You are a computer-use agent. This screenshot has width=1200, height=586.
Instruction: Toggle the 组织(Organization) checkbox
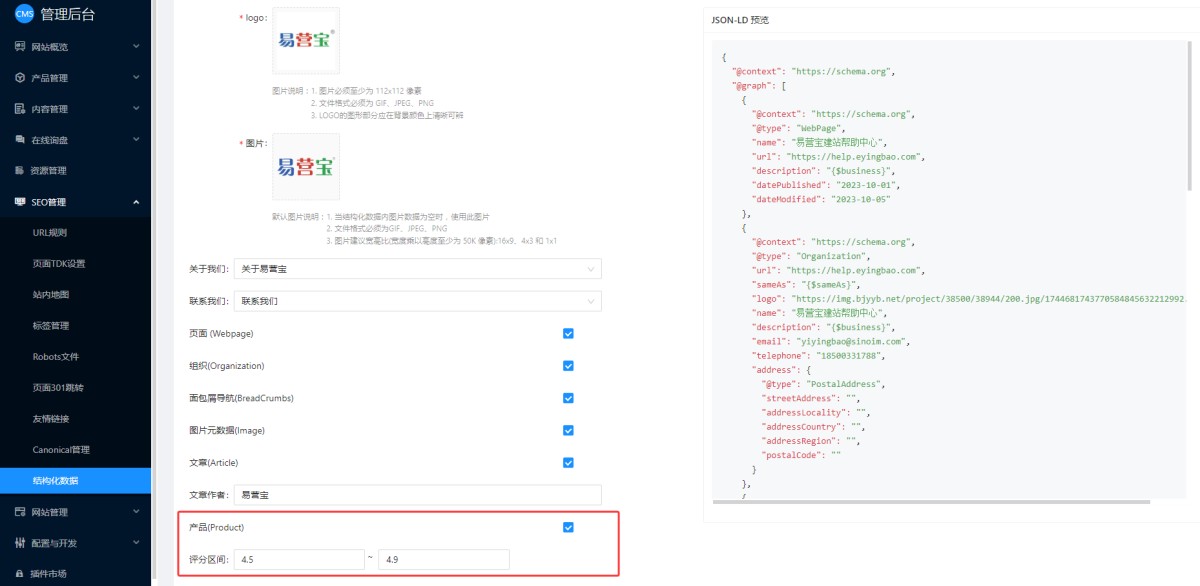pos(568,366)
